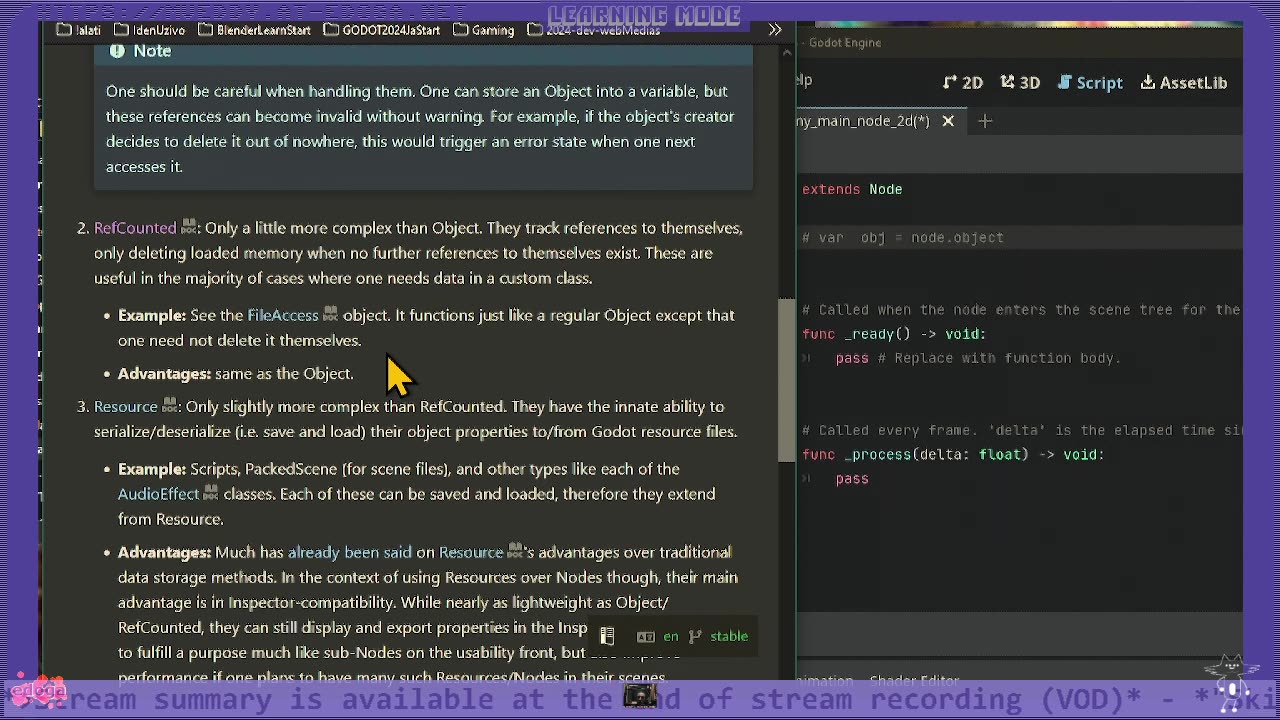Click the stream webcam thumbnail in the ticker
This screenshot has height=720, width=1280.
click(x=640, y=694)
